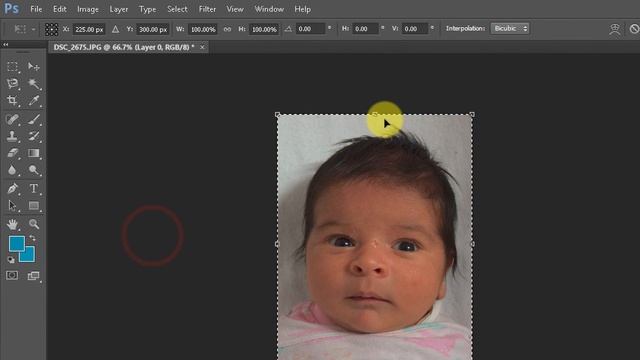The image size is (640, 360).
Task: Open the Interpolation Bicubic dropdown
Action: (x=510, y=29)
